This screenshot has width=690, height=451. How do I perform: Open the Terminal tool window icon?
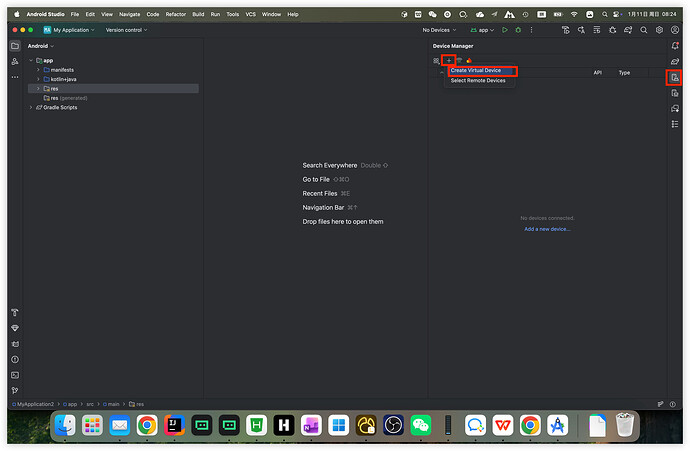click(15, 375)
